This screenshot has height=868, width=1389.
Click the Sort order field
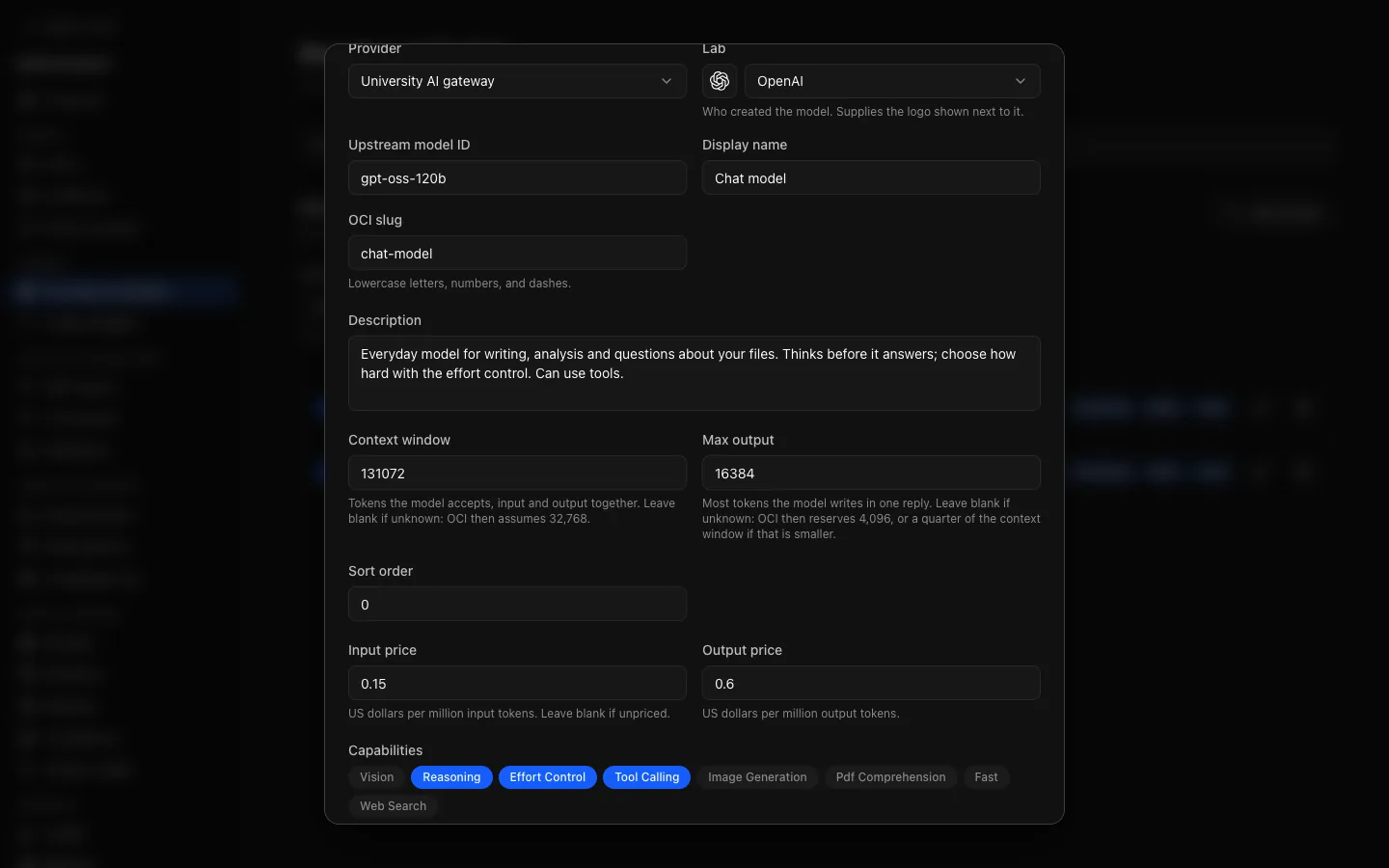pos(517,604)
